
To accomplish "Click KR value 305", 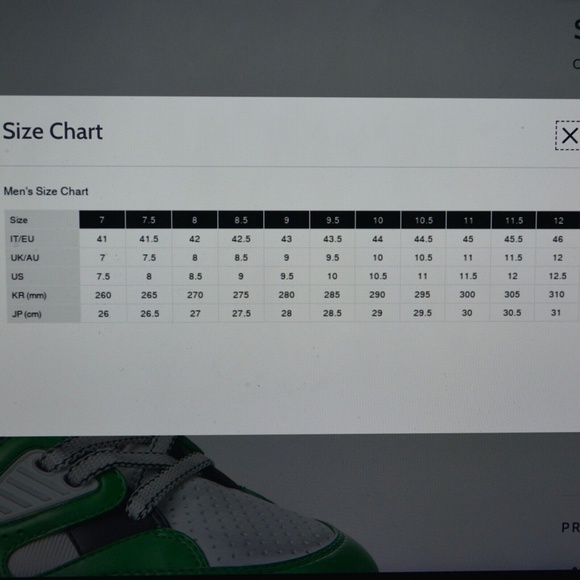I will coord(512,294).
